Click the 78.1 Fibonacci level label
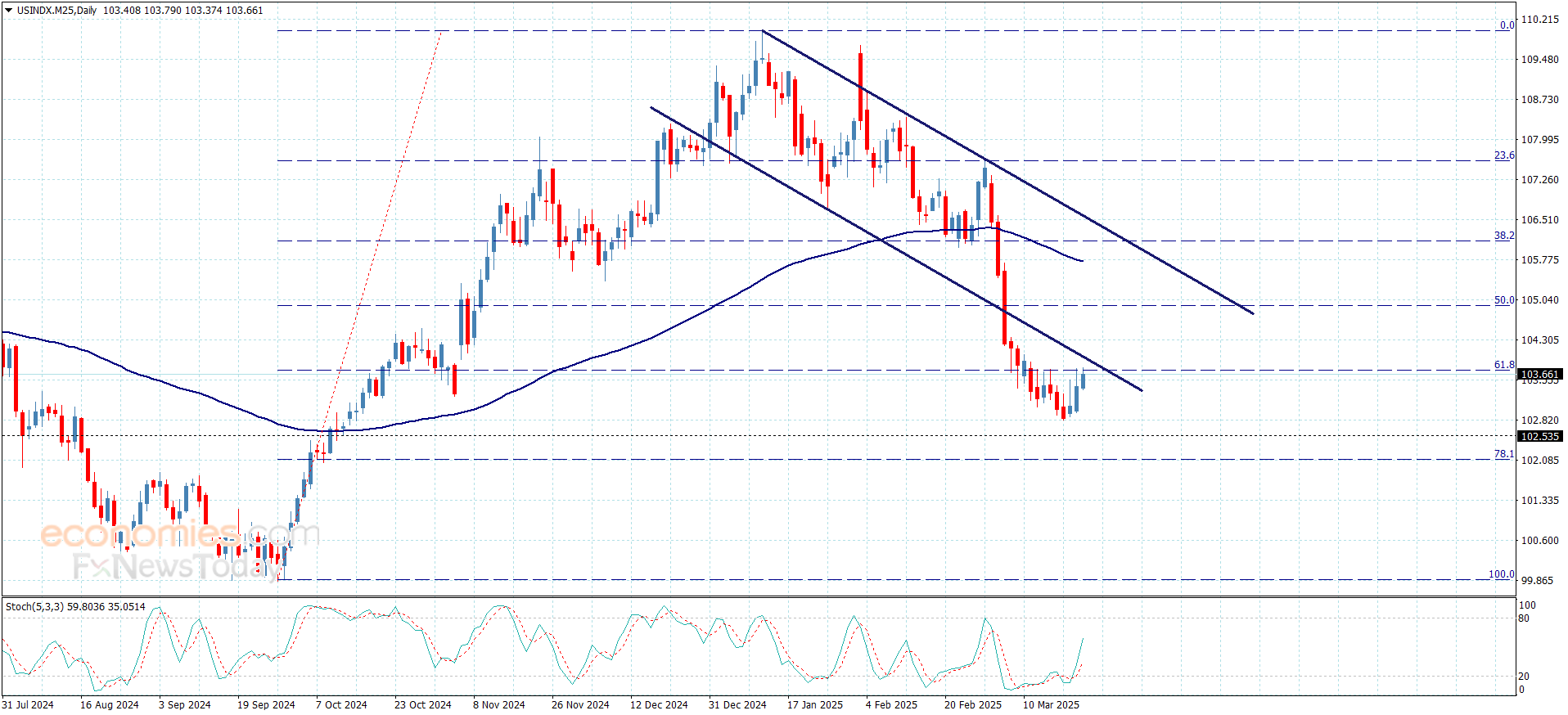Screen dimensions: 1568x715 click(1504, 454)
